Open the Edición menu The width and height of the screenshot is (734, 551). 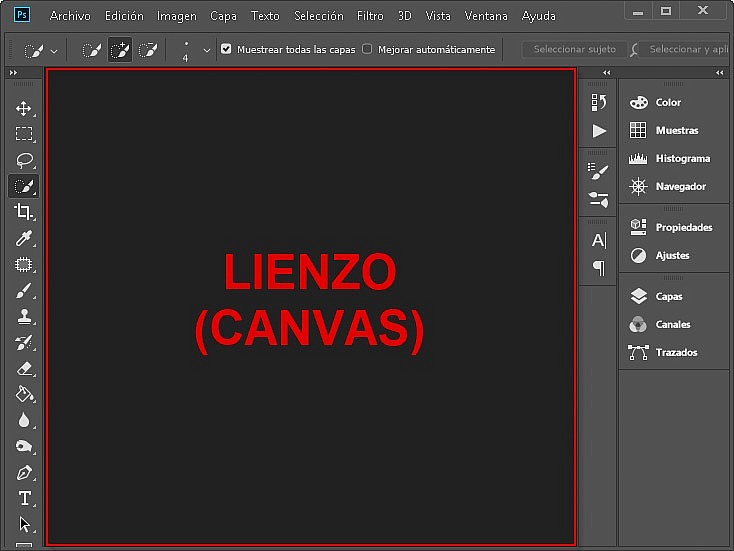coord(124,16)
